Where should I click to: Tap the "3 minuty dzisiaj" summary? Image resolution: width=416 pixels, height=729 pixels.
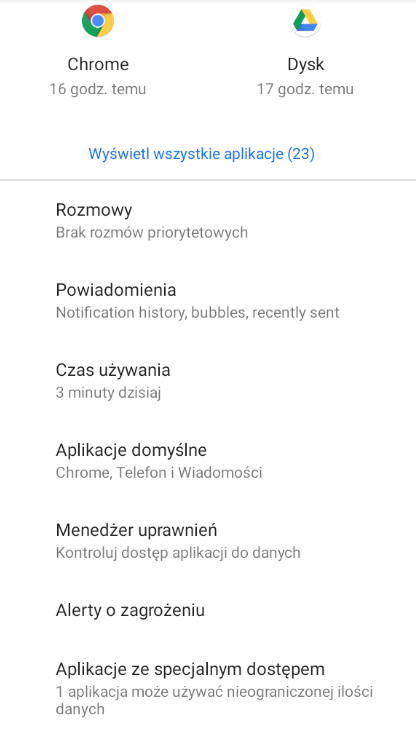(108, 393)
